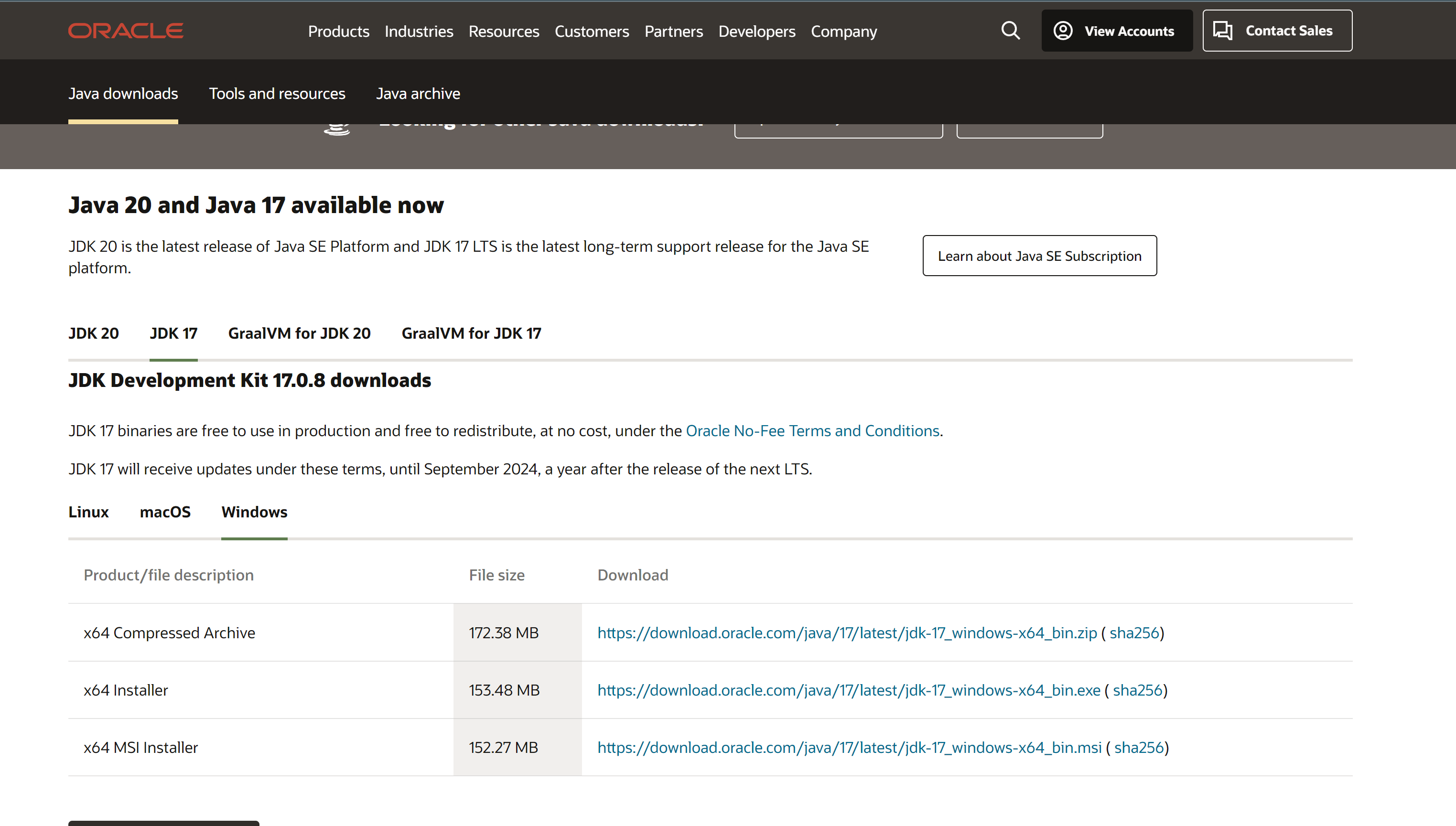
Task: Switch to the JDK 20 tab
Action: [x=94, y=333]
